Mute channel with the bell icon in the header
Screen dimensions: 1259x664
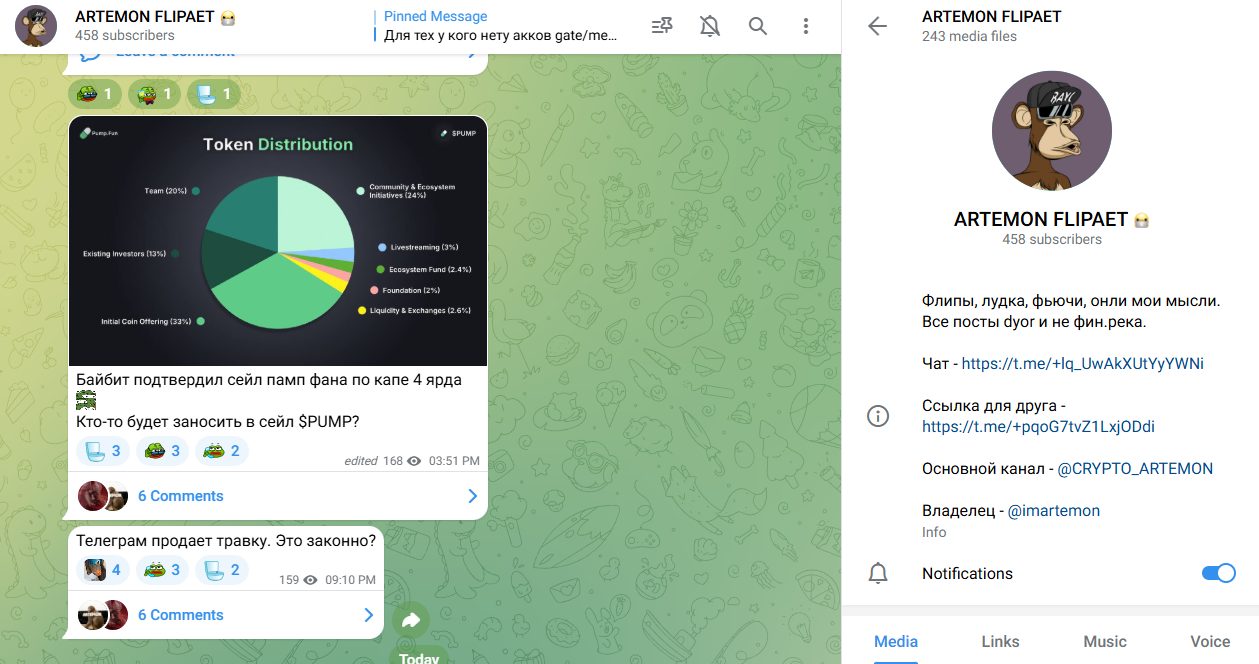point(710,26)
